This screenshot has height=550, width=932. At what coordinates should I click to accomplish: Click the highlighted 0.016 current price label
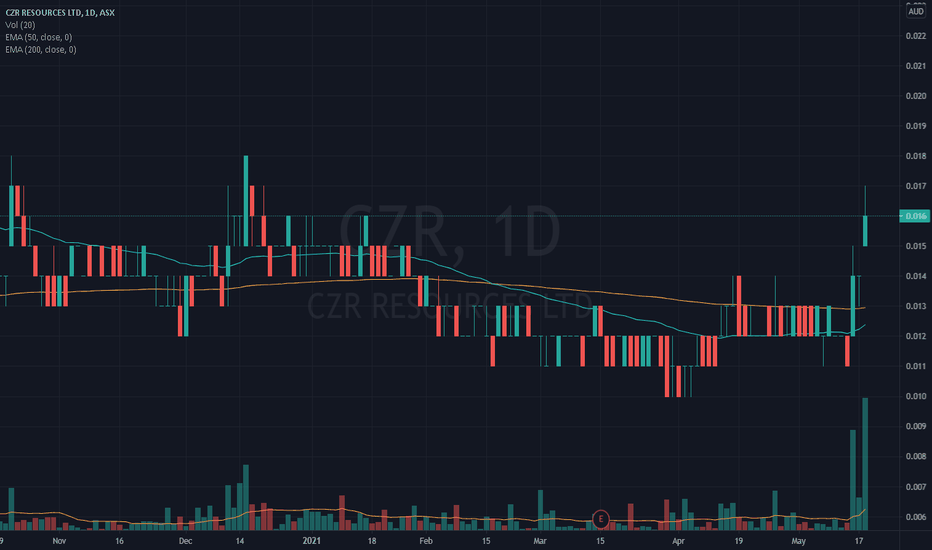coord(915,216)
